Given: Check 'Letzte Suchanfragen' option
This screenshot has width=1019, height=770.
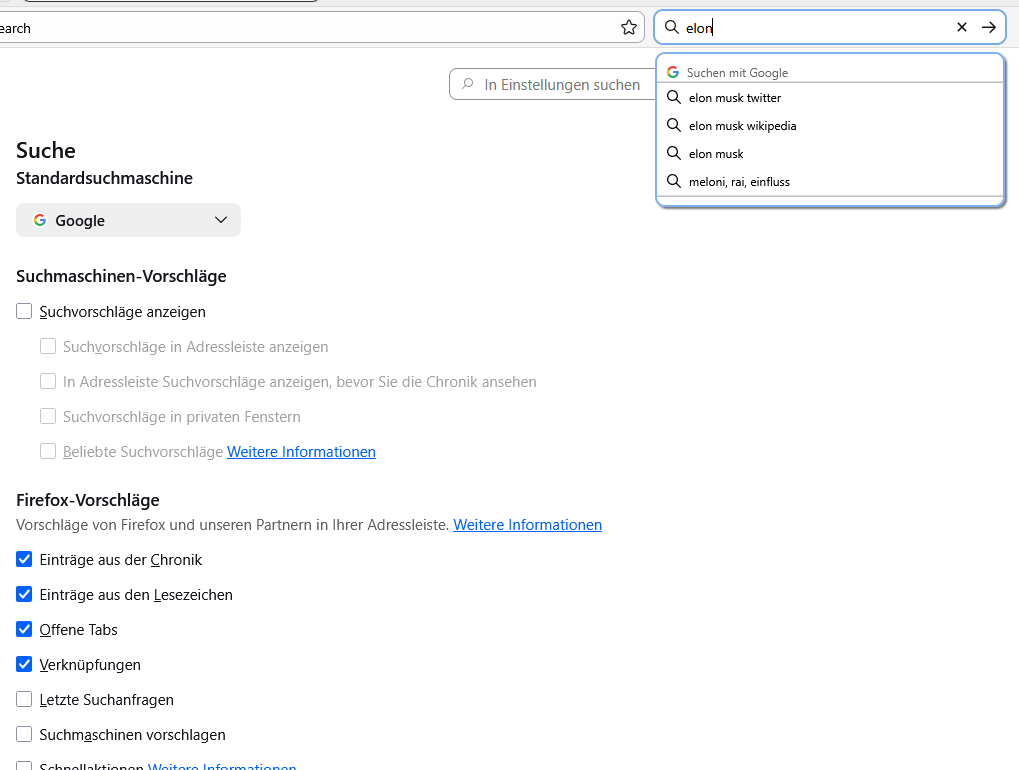Looking at the screenshot, I should click(24, 699).
